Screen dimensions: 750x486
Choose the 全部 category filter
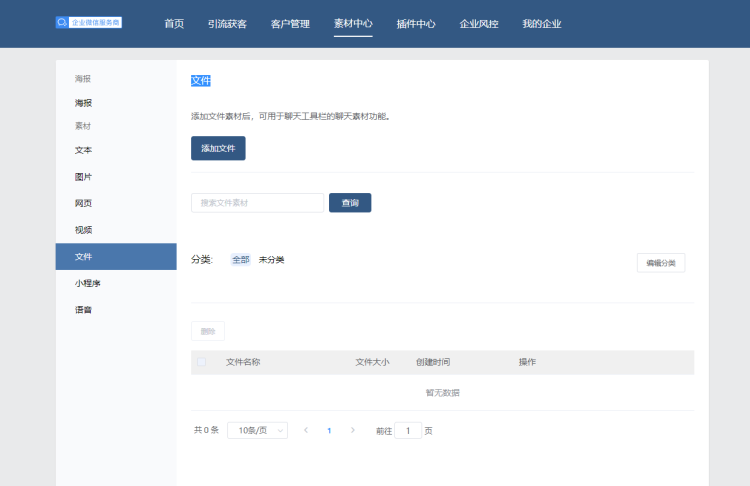241,260
